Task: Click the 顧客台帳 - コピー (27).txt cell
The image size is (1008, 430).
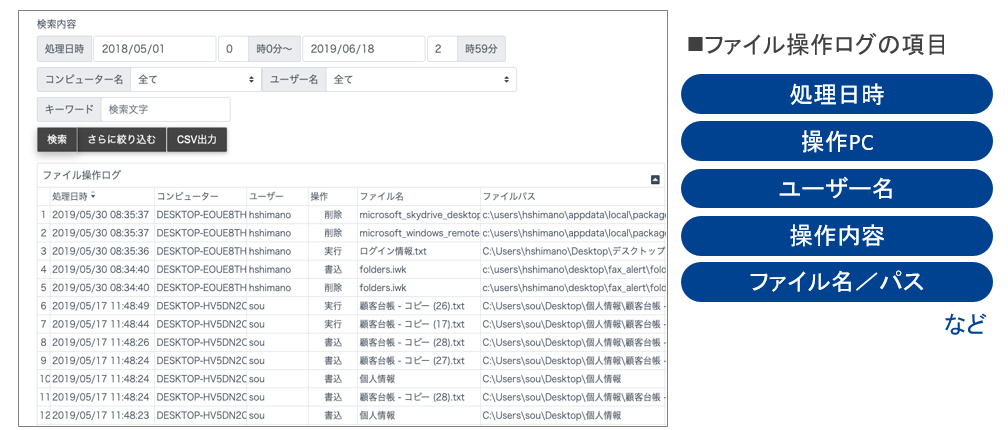Action: pos(418,361)
